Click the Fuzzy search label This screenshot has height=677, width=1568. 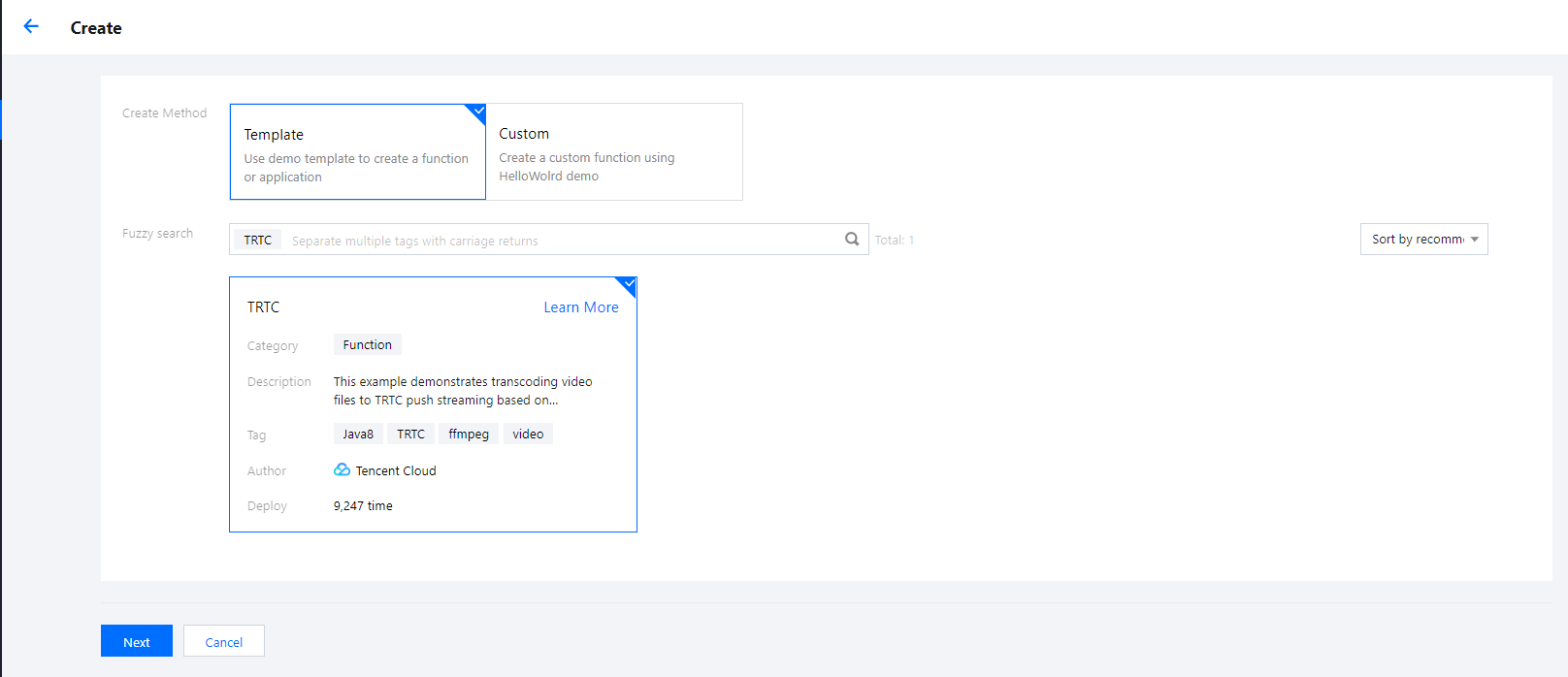[x=157, y=233]
